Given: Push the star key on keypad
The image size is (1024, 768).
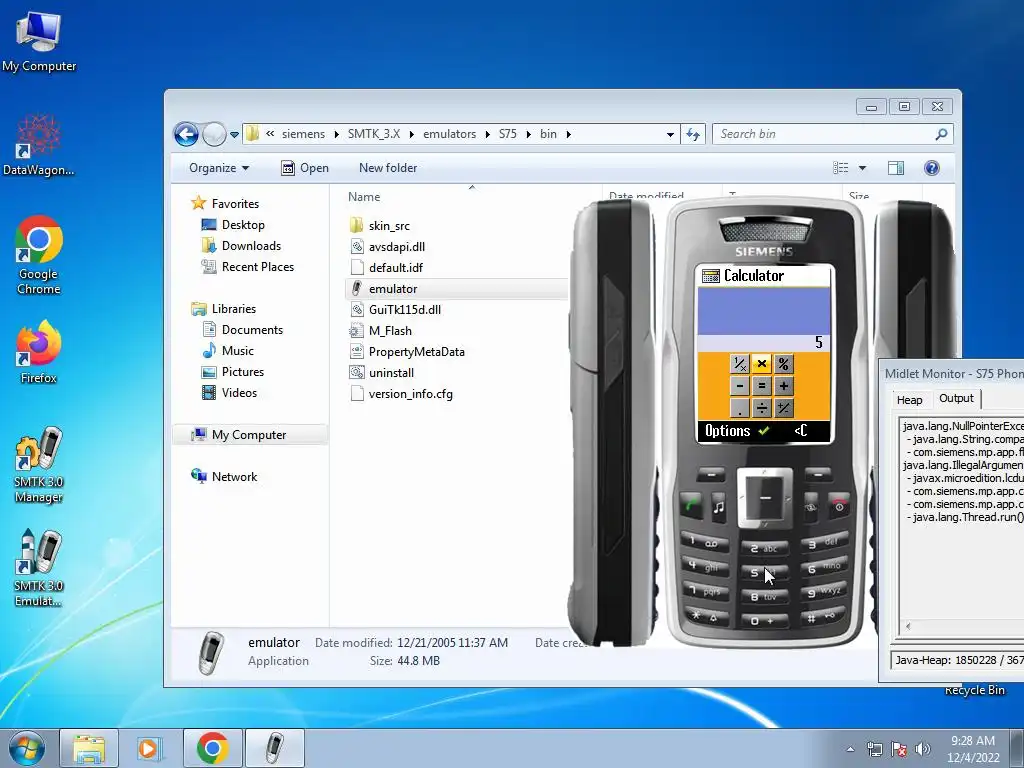Looking at the screenshot, I should pyautogui.click(x=705, y=616).
